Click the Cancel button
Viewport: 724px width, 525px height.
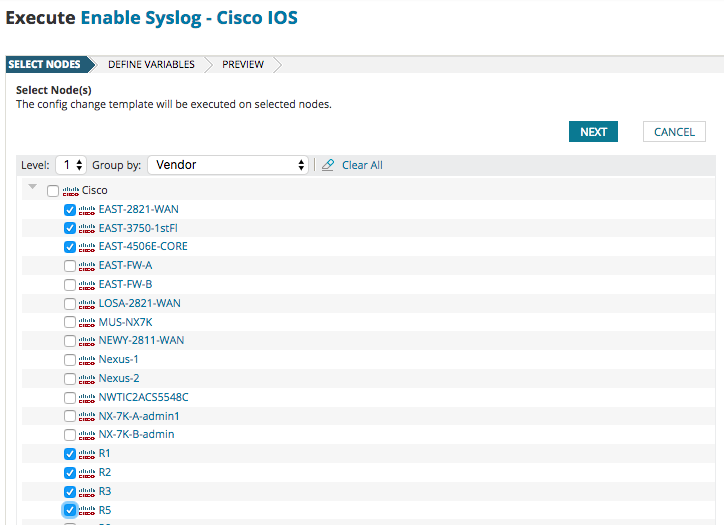[674, 132]
